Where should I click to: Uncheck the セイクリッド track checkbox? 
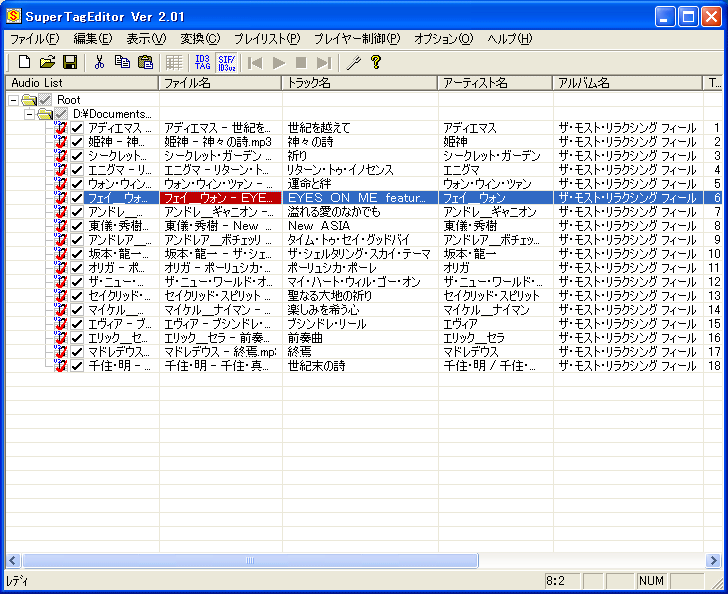[77, 296]
